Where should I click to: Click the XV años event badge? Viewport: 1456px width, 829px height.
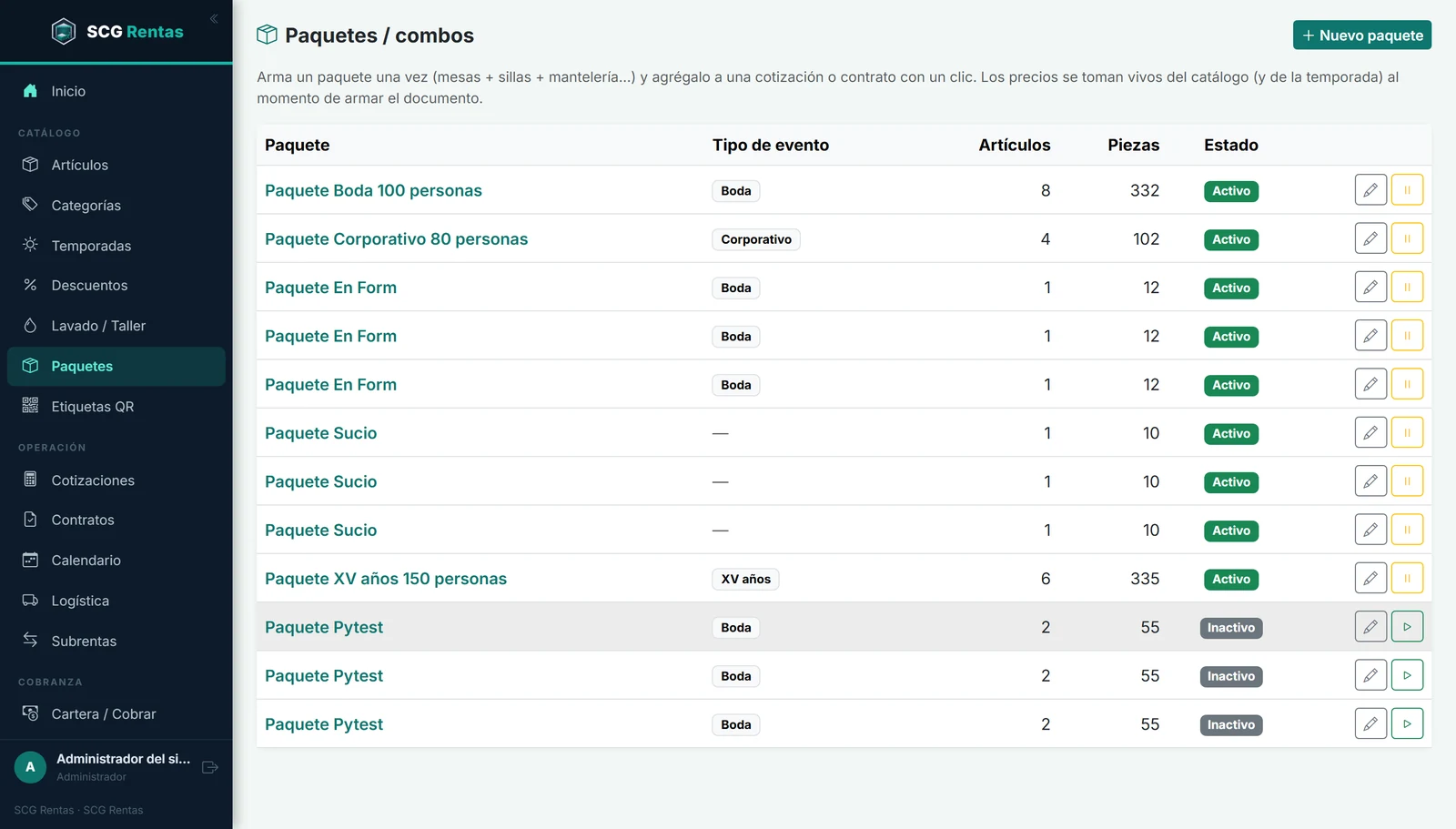click(x=745, y=579)
